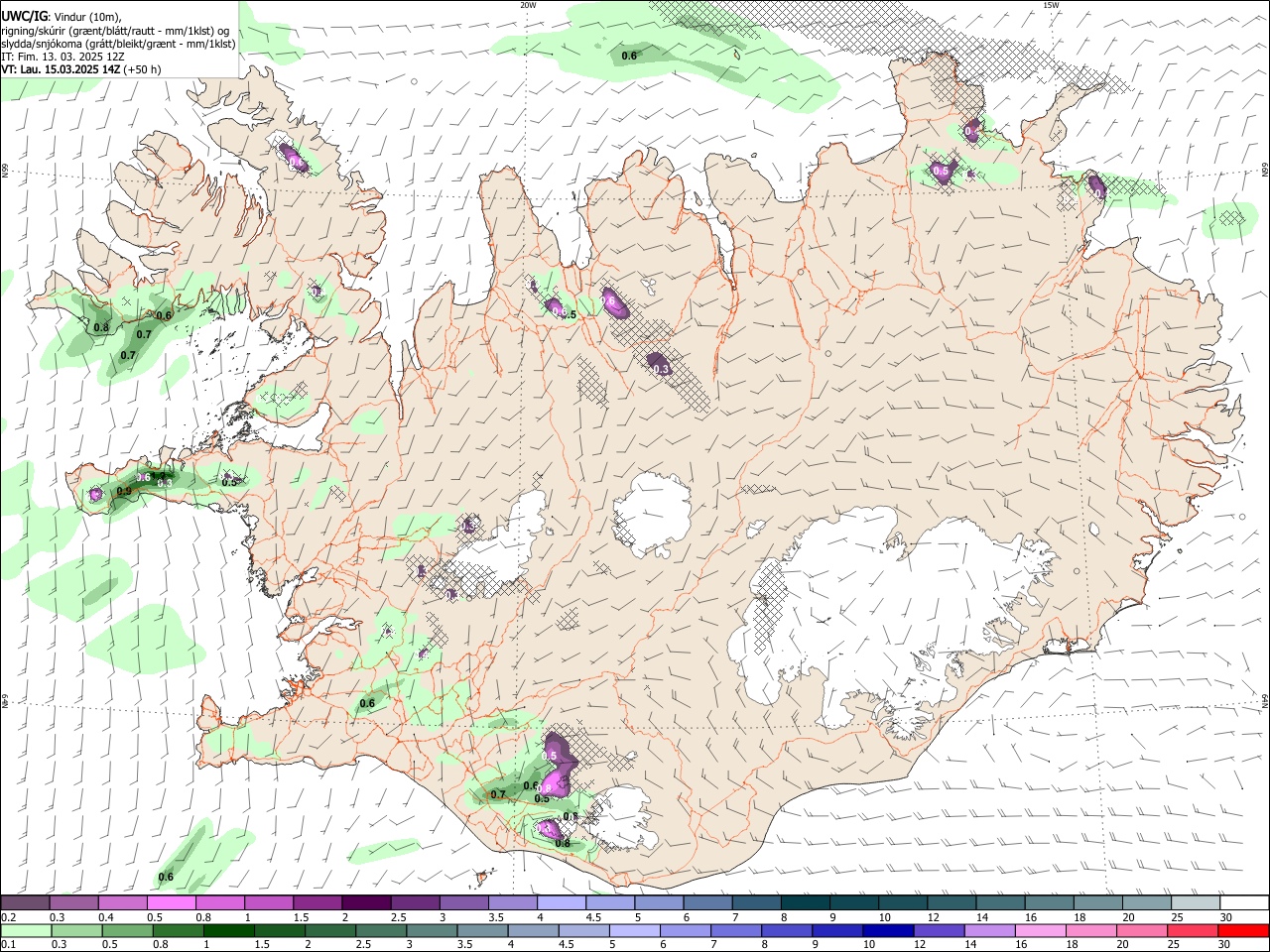Select the dark teal swatch above 8 in the top legend row
The image size is (1270, 952).
click(804, 903)
